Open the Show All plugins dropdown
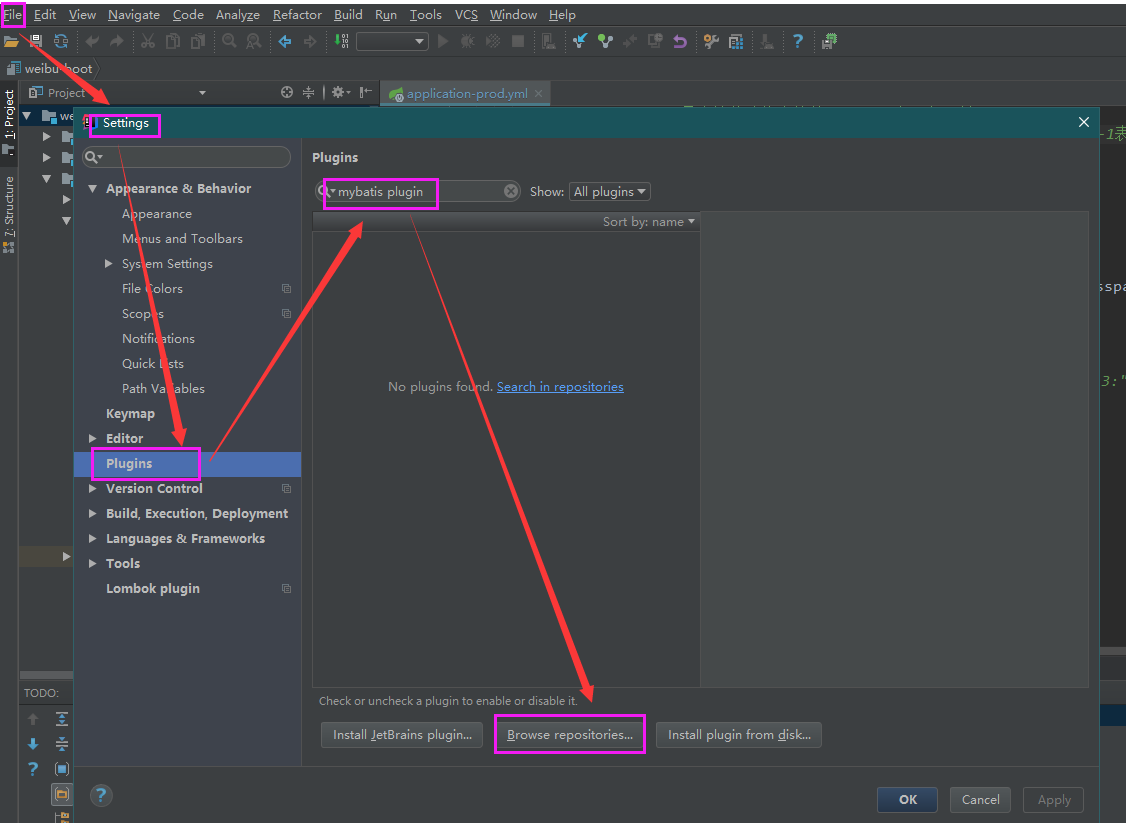Viewport: 1126px width, 823px height. pos(609,191)
